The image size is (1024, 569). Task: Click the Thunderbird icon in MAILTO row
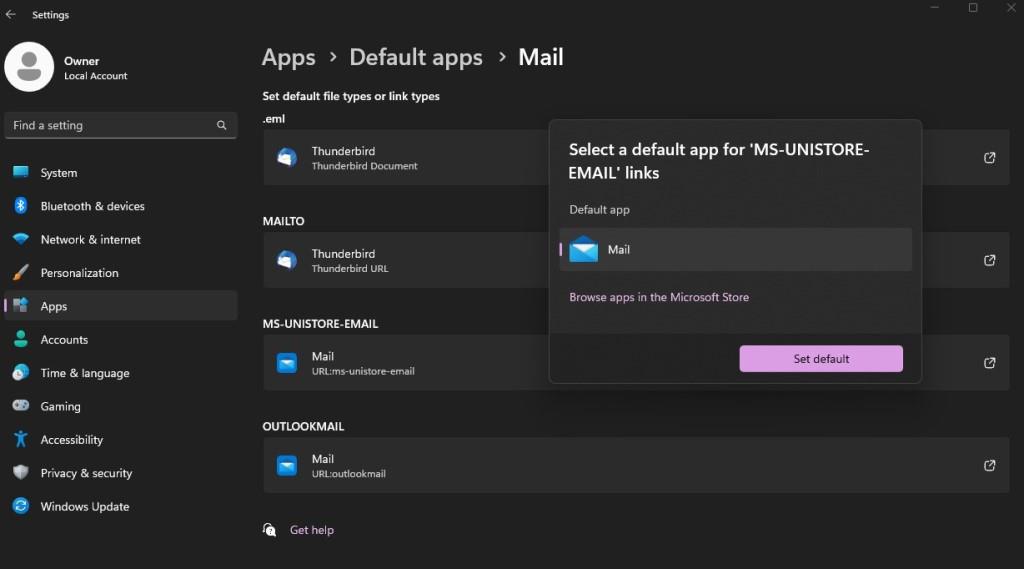pyautogui.click(x=287, y=260)
